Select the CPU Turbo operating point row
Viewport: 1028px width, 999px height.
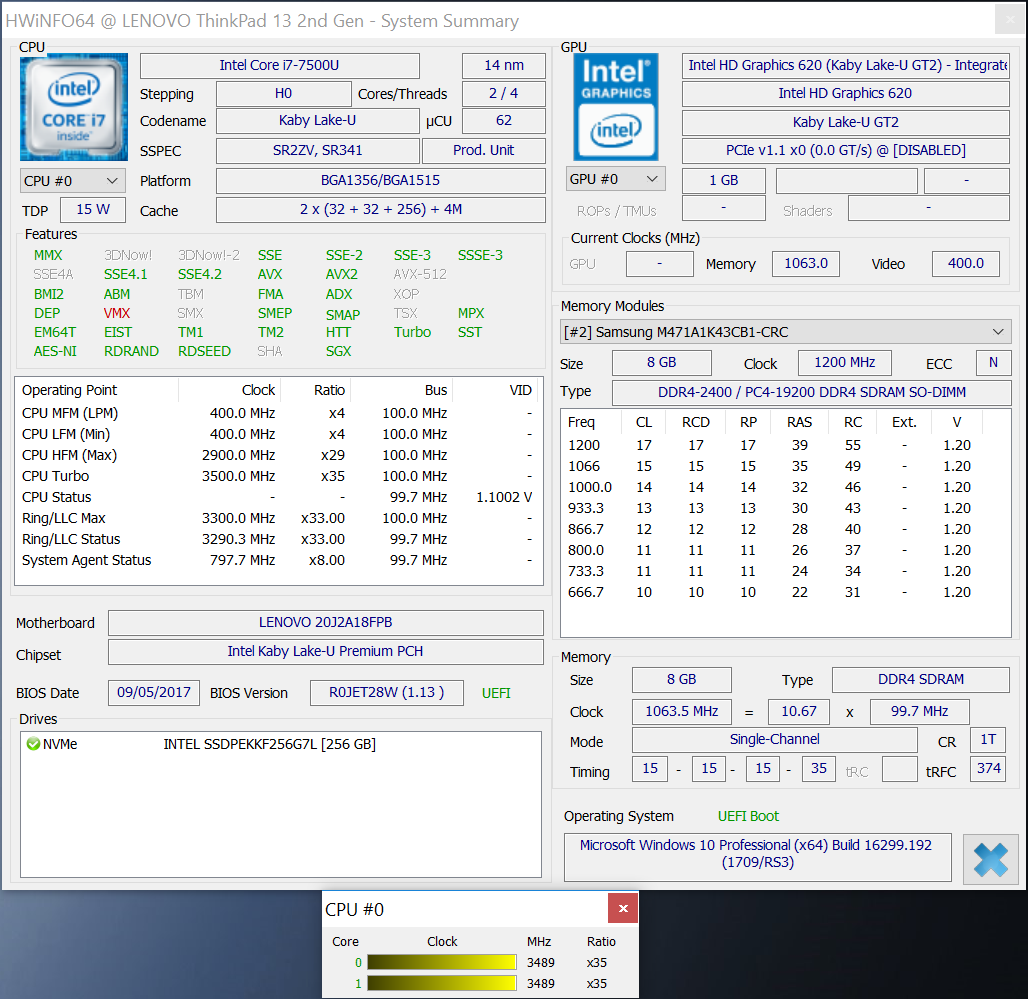tap(279, 477)
